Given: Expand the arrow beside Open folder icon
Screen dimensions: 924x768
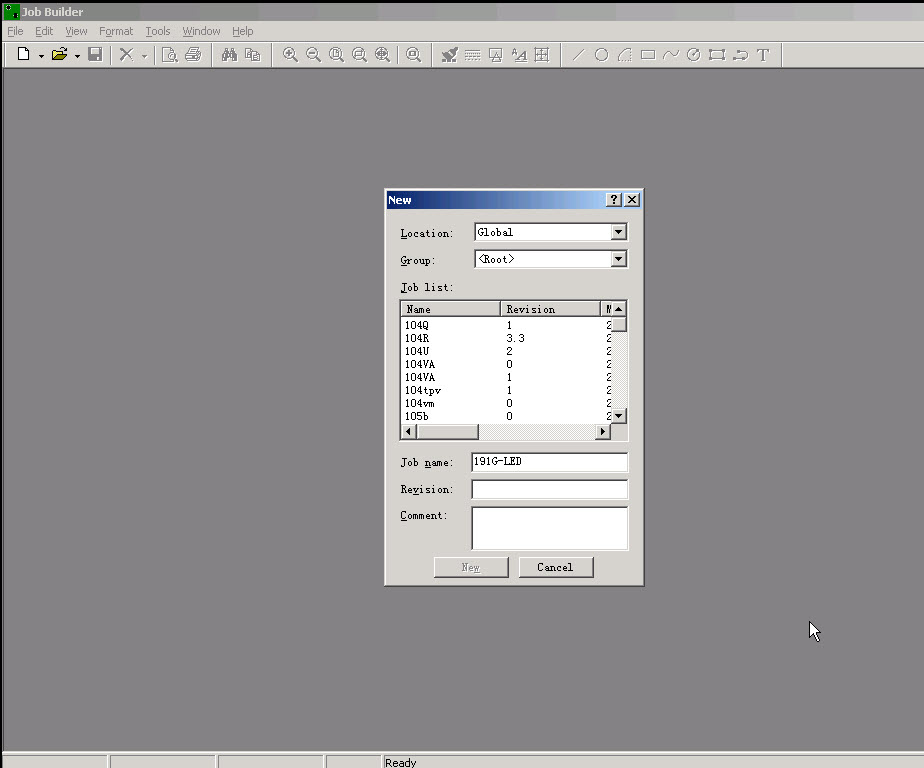Looking at the screenshot, I should (x=77, y=56).
